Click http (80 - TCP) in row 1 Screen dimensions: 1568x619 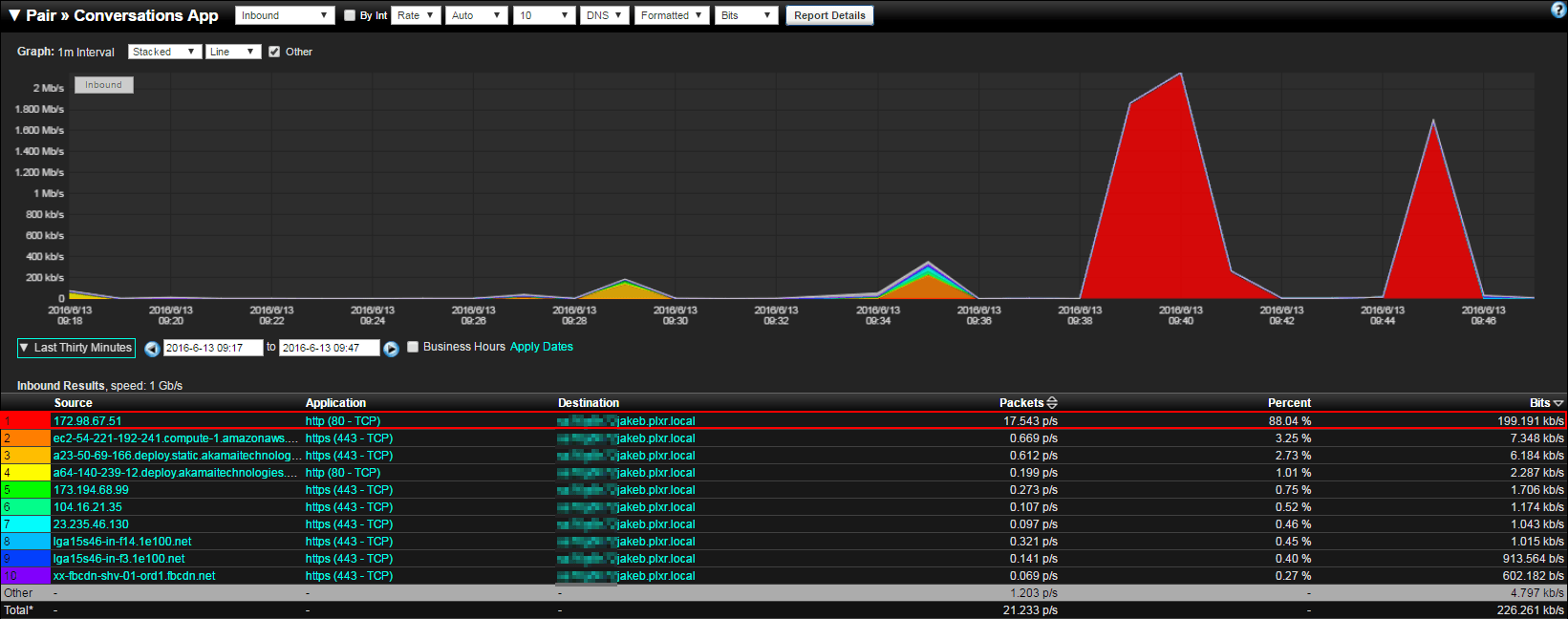coord(343,421)
